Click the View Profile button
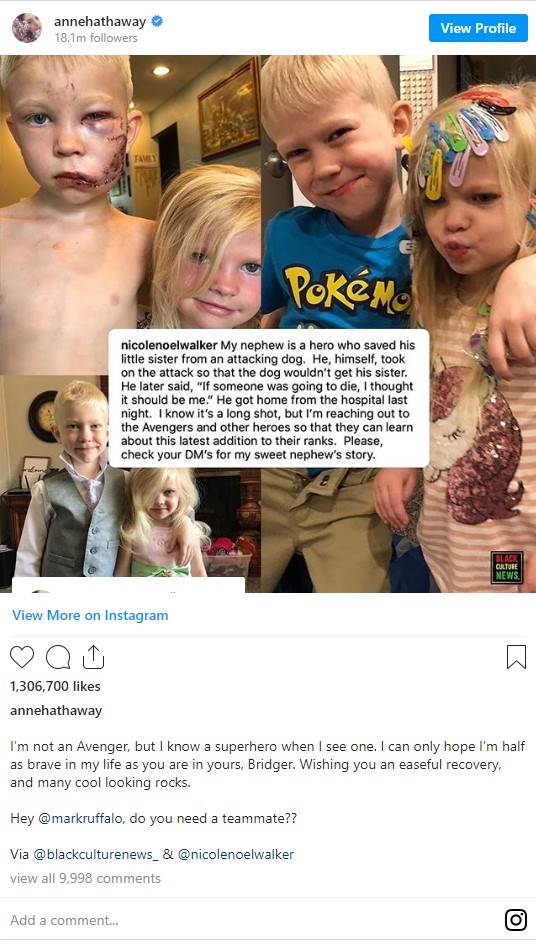536x945 pixels. [x=478, y=28]
